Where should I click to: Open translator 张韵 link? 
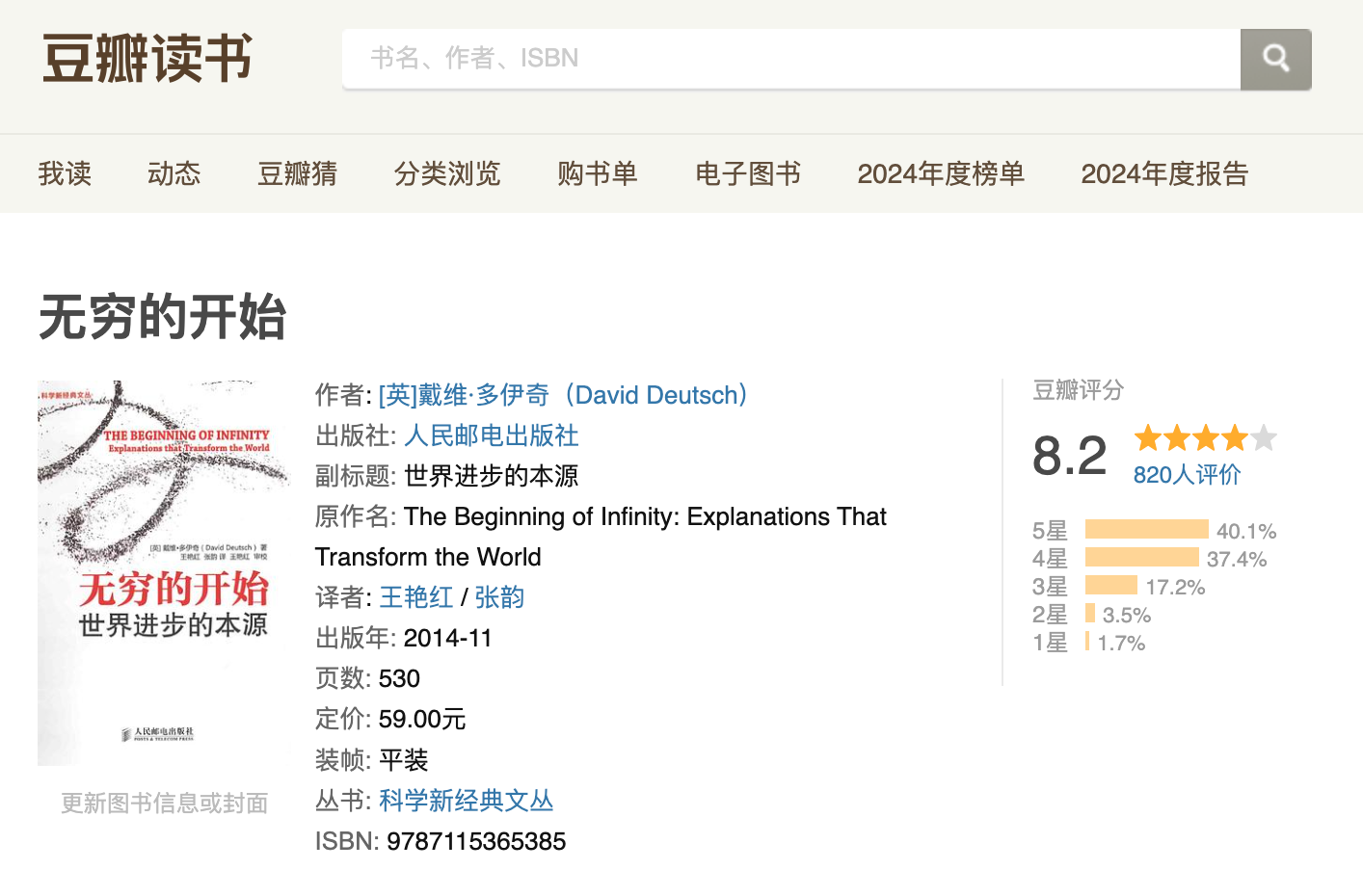[499, 597]
